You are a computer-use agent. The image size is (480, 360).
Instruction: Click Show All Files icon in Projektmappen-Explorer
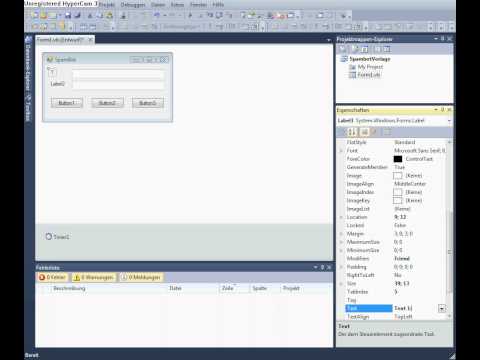tap(355, 49)
